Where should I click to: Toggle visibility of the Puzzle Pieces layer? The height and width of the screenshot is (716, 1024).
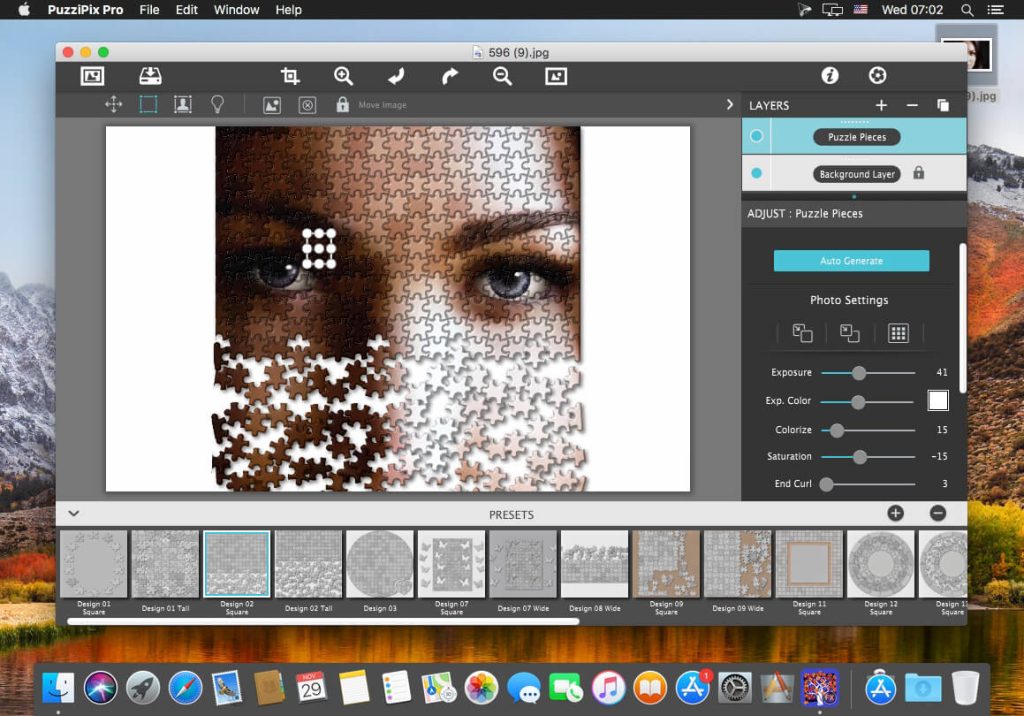click(x=757, y=136)
